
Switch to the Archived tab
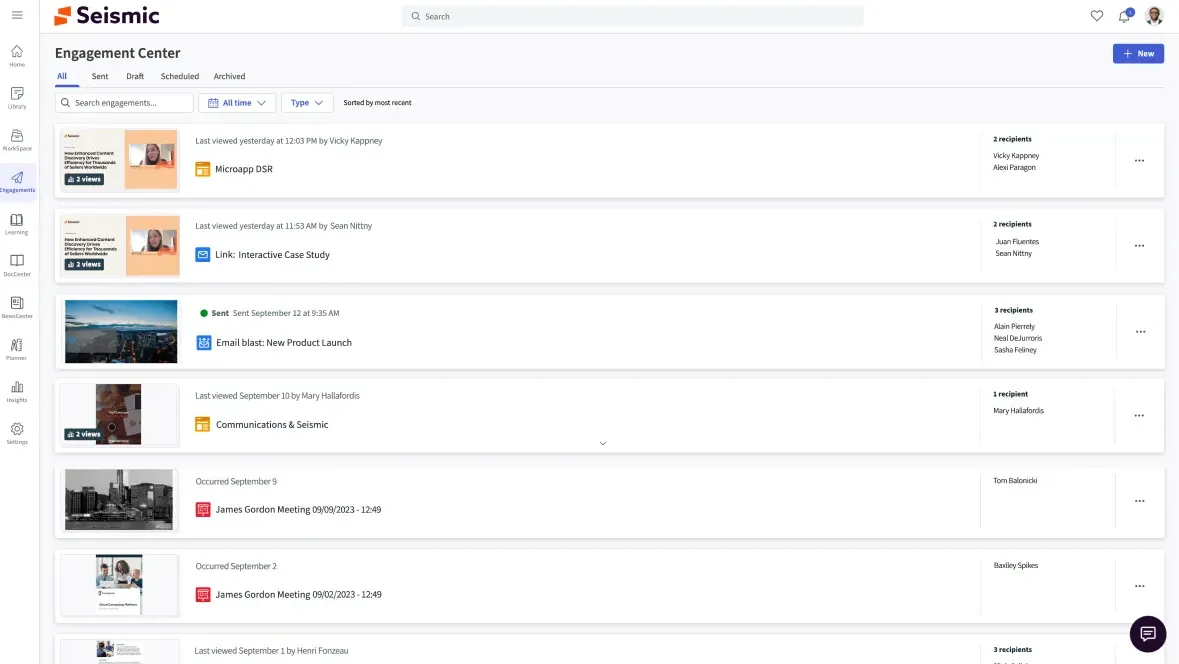229,76
